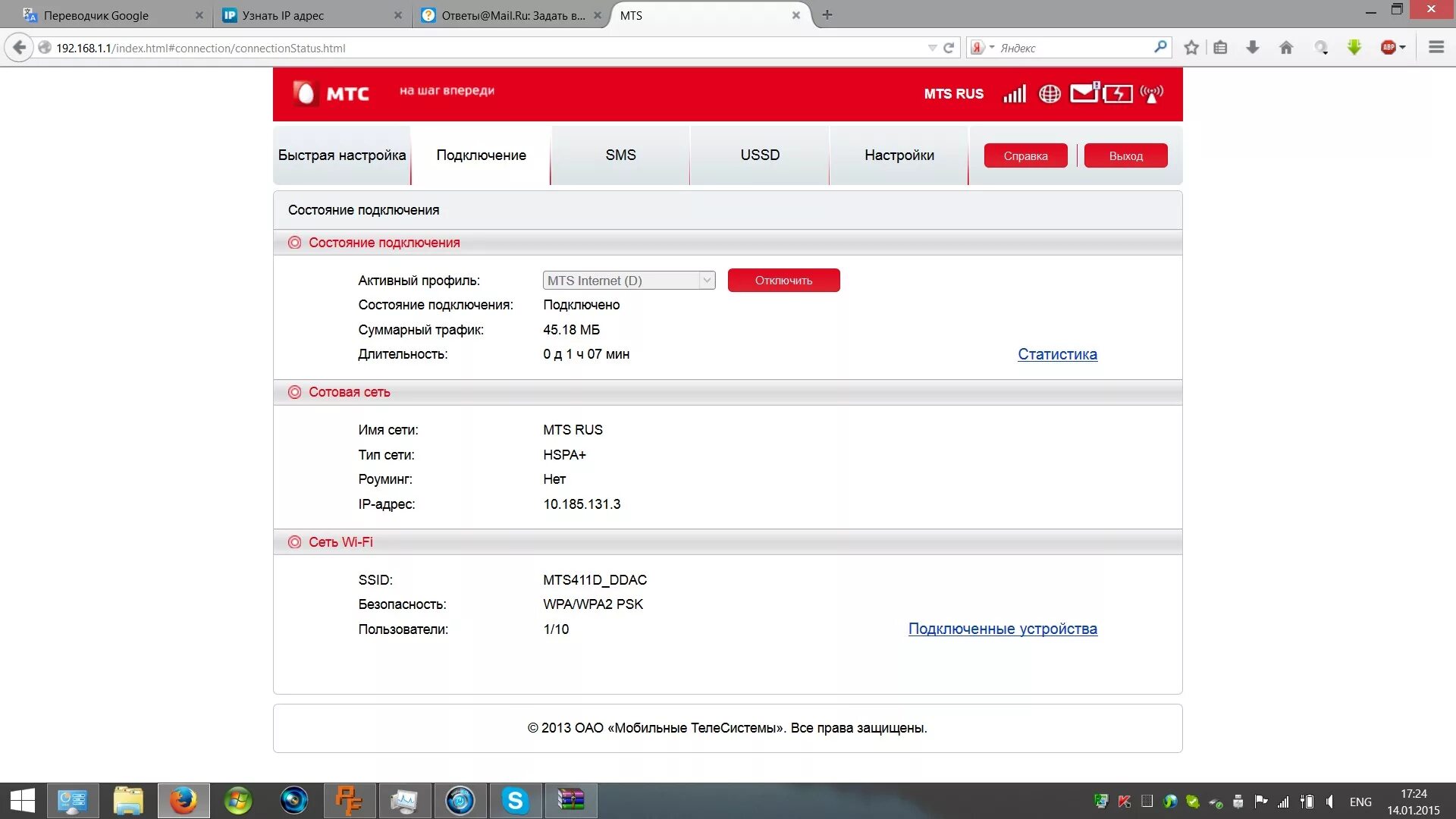This screenshot has width=1456, height=819.
Task: Click the Справка button
Action: (1025, 155)
